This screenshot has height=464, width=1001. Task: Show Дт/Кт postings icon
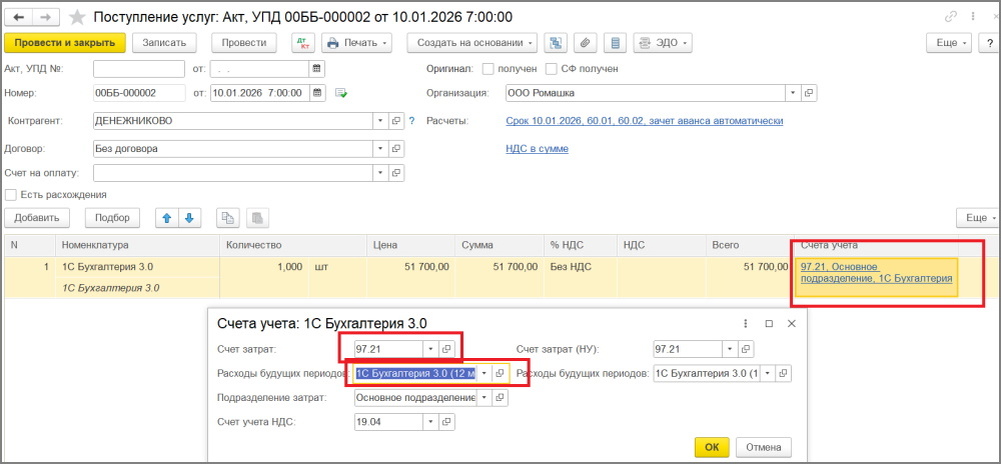[302, 43]
